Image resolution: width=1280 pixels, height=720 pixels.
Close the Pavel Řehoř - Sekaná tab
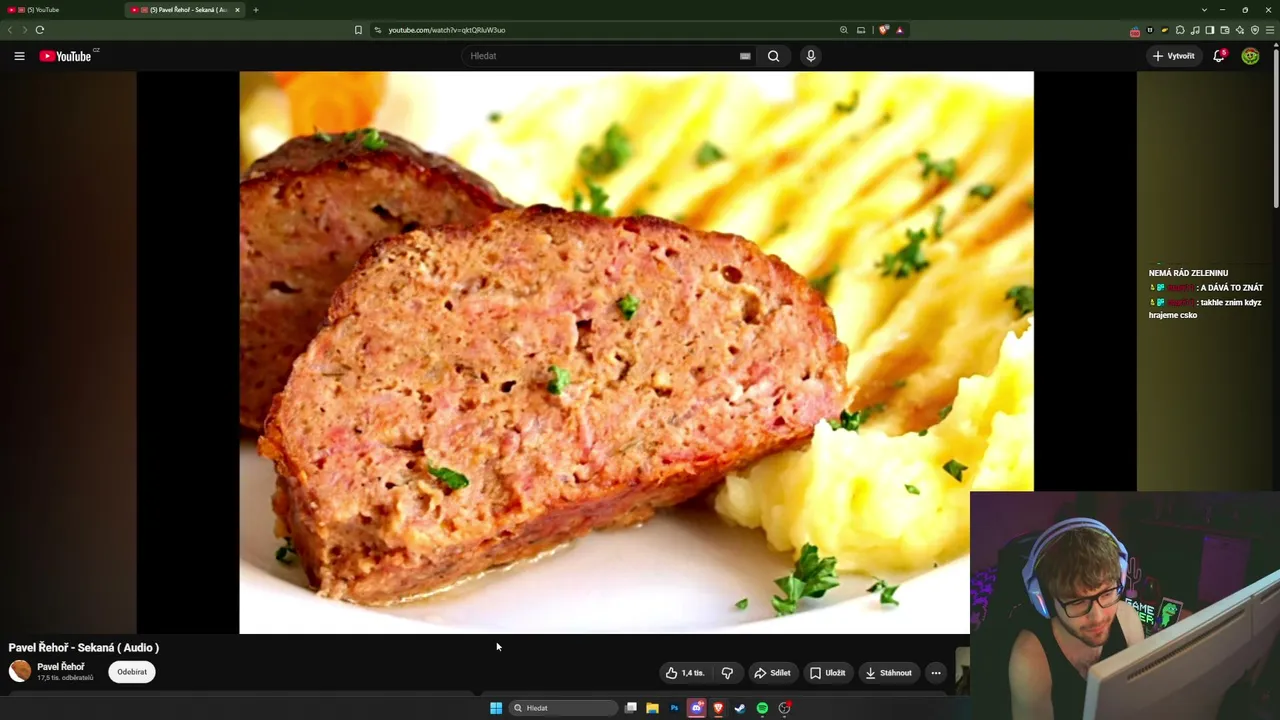click(237, 10)
